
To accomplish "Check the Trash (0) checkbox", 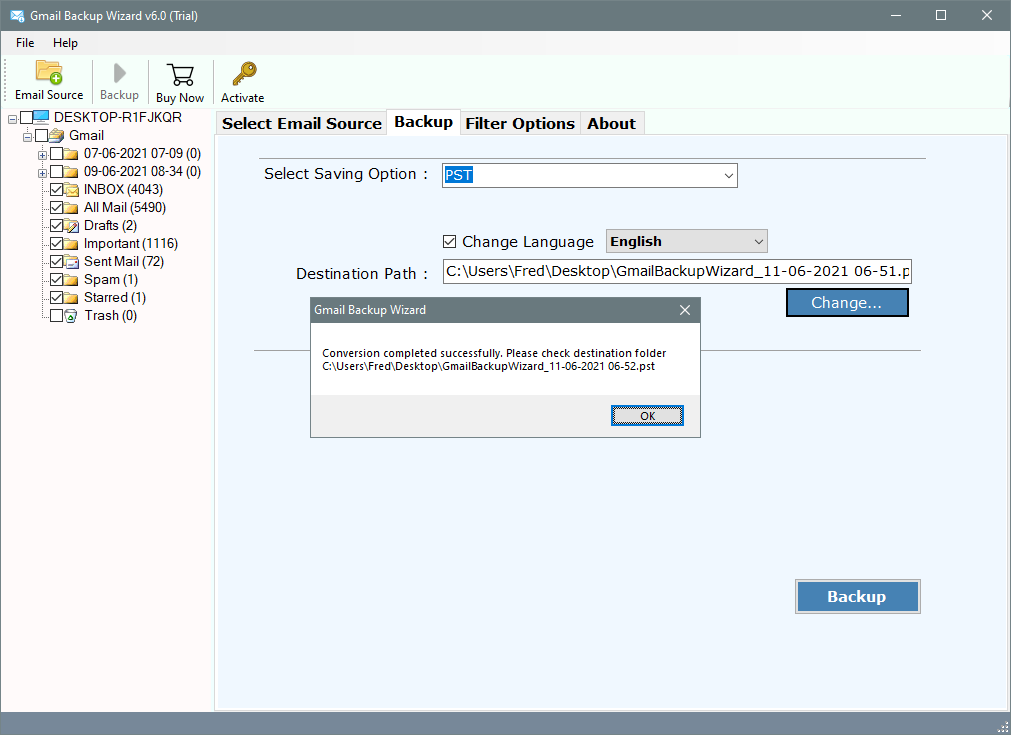I will (x=56, y=316).
